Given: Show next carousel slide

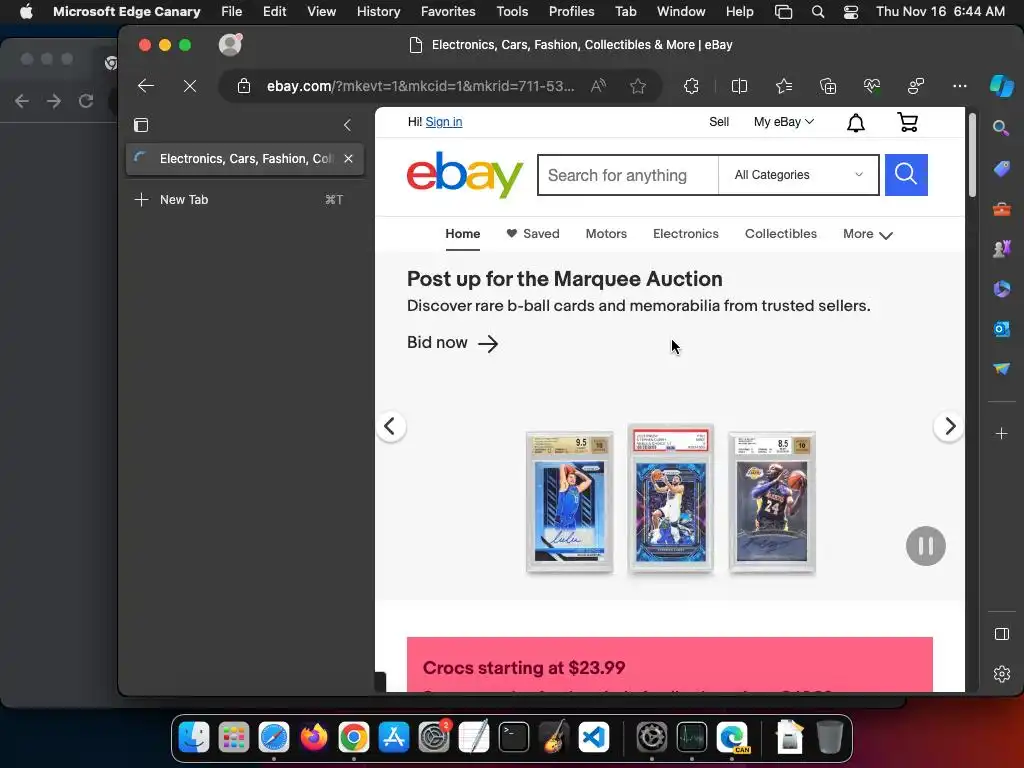Looking at the screenshot, I should pos(950,426).
